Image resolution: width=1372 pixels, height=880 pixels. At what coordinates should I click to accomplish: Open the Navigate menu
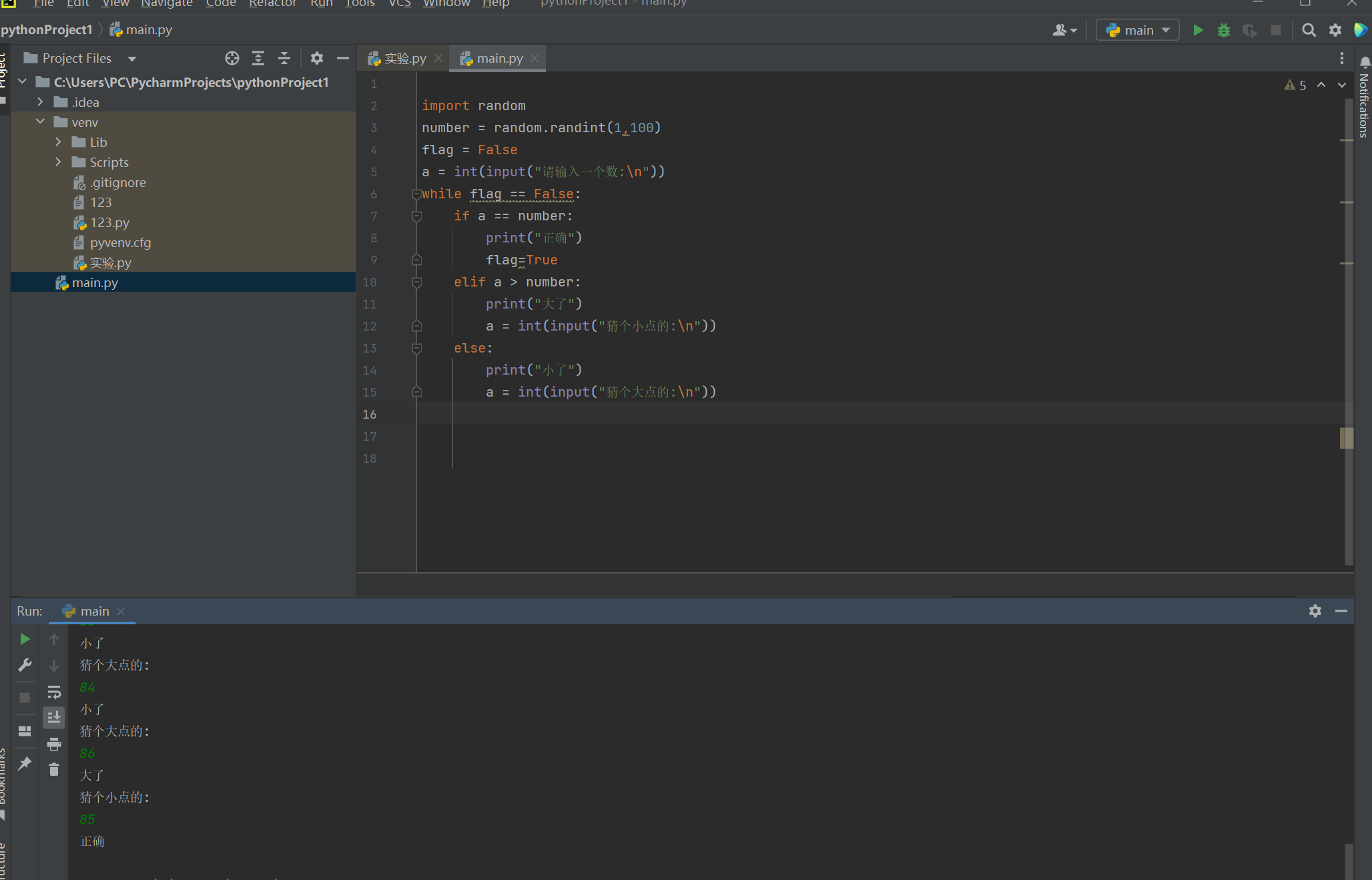[166, 4]
